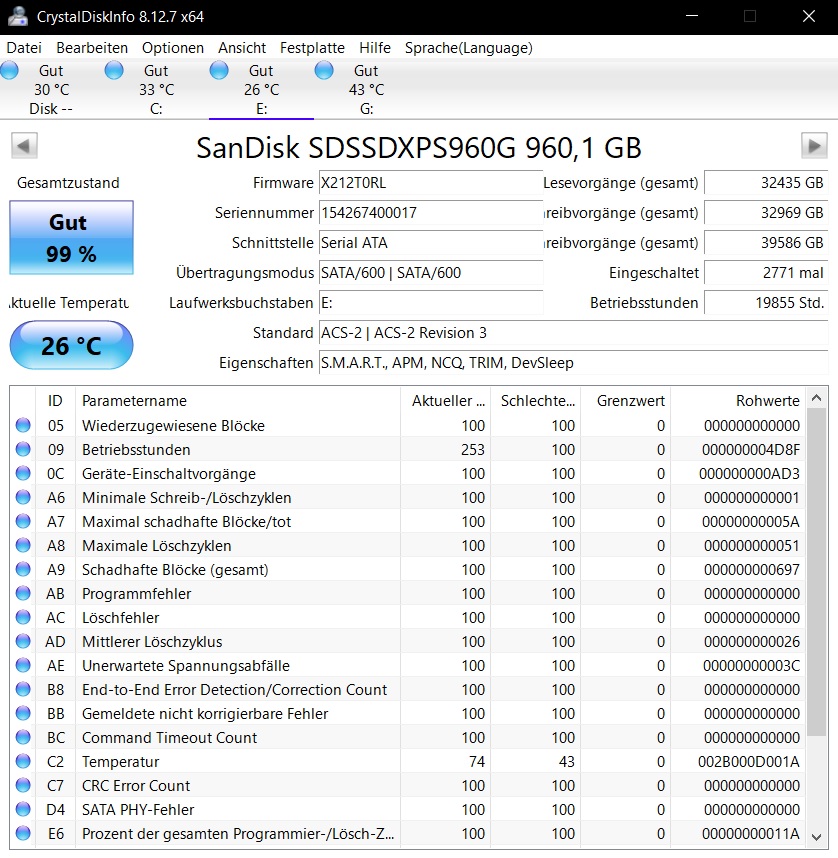Open the Hilfe menu
Viewport: 838px width, 858px height.
click(x=375, y=48)
